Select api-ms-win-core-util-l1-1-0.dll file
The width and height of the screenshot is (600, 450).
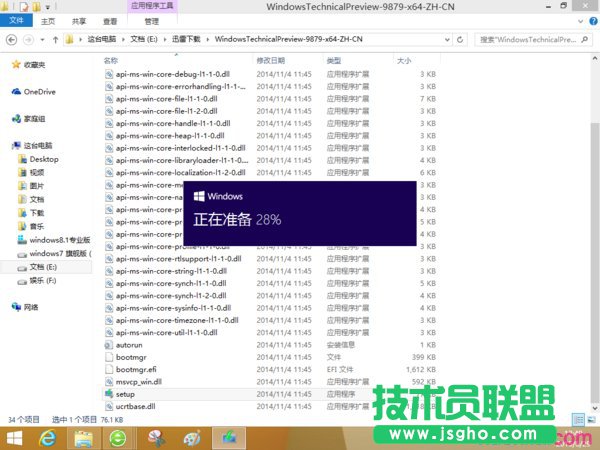pos(166,332)
